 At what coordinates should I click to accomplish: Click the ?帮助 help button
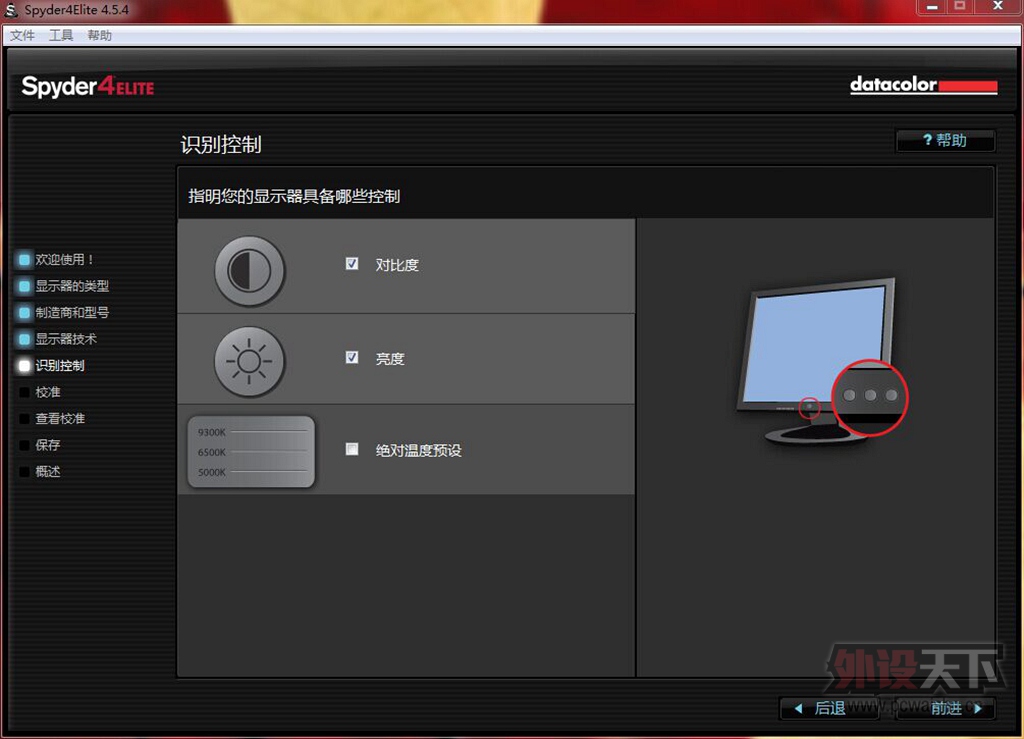[x=946, y=140]
